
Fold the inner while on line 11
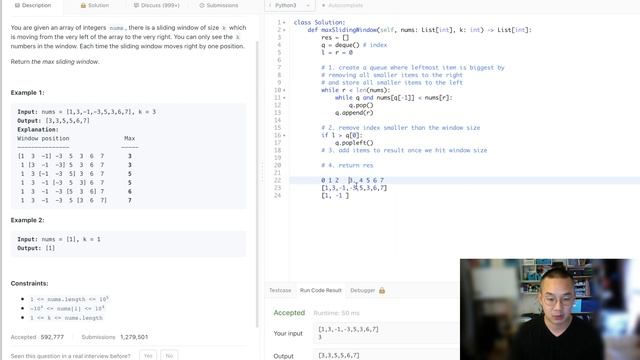(284, 98)
